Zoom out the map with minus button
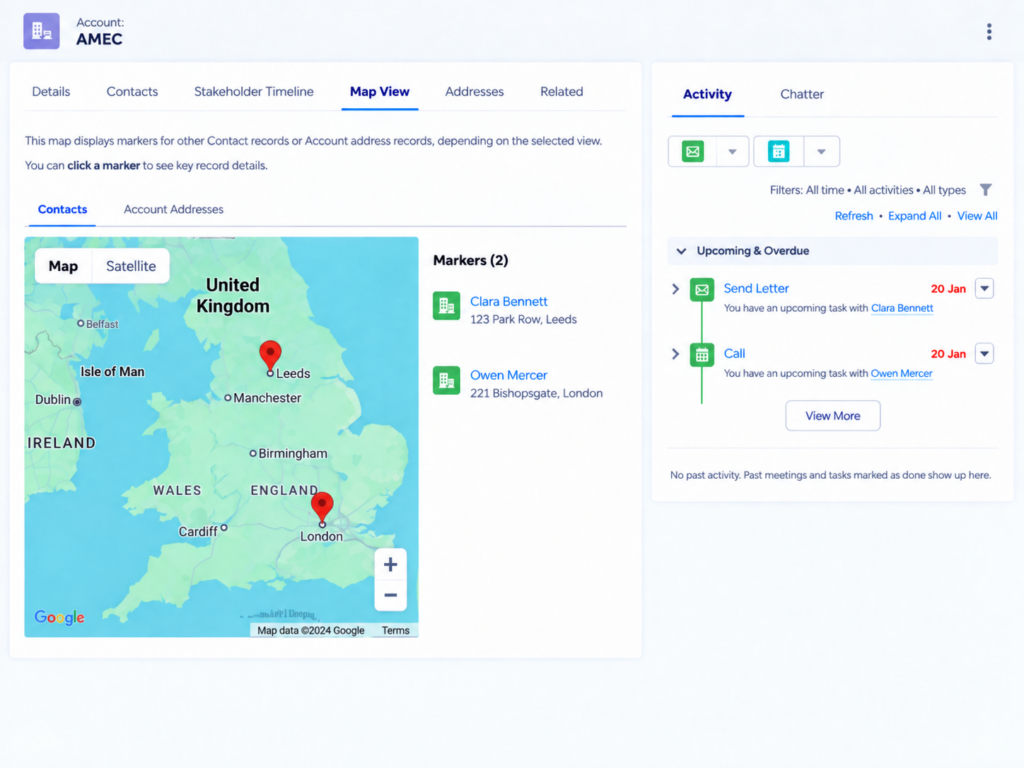This screenshot has width=1024, height=768. pyautogui.click(x=391, y=595)
